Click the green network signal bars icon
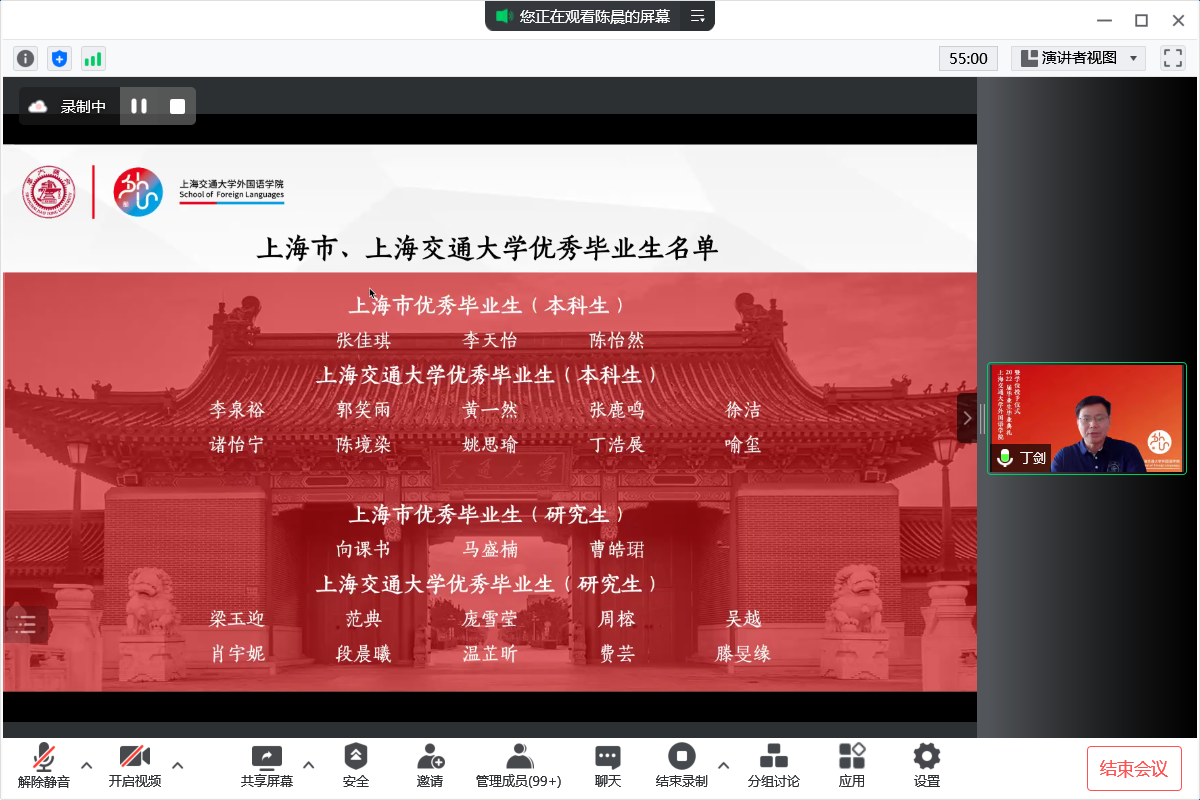1200x800 pixels. pos(93,59)
